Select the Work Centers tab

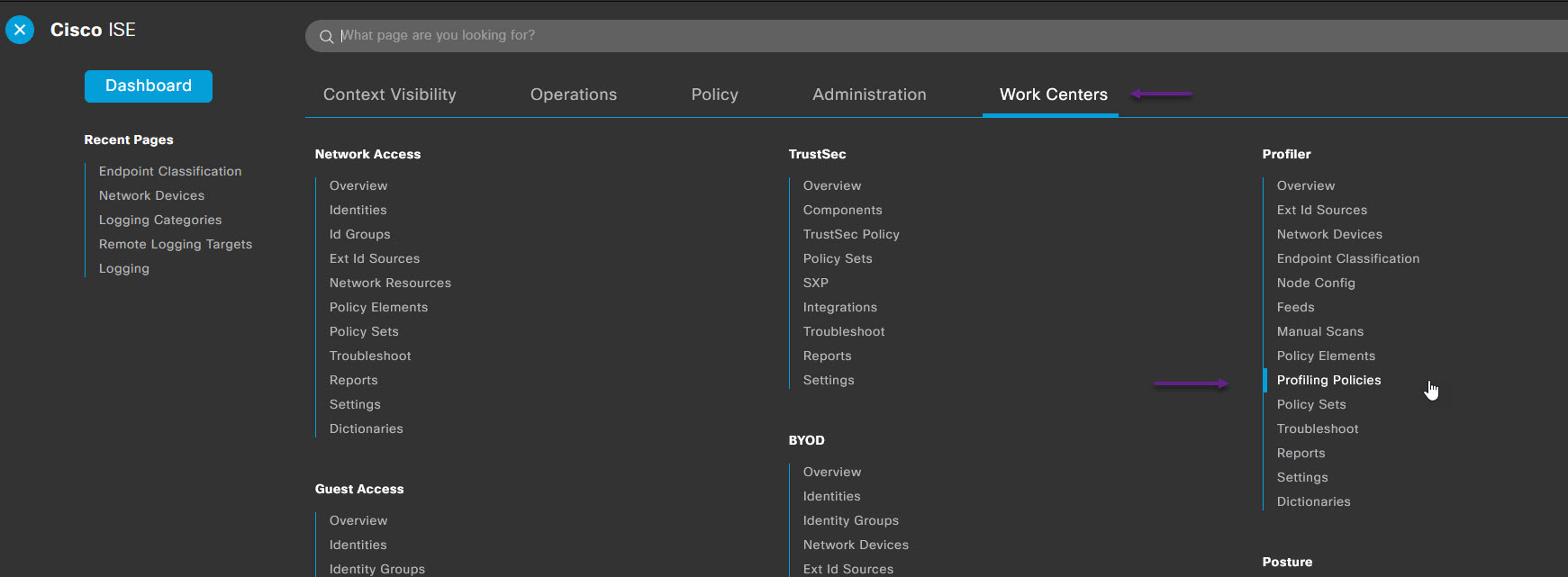pos(1054,95)
